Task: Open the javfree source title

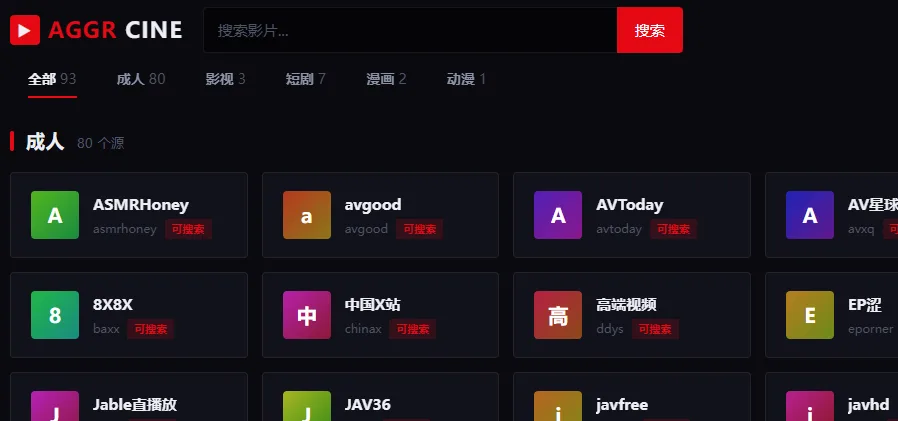Action: coord(622,405)
